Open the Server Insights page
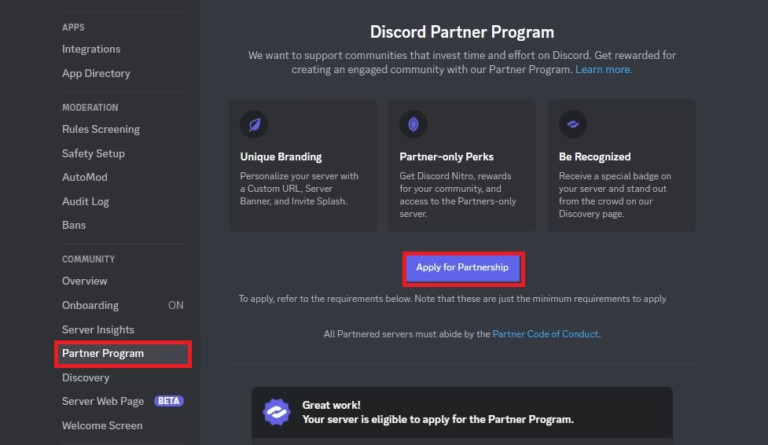Image resolution: width=768 pixels, height=445 pixels. click(98, 329)
